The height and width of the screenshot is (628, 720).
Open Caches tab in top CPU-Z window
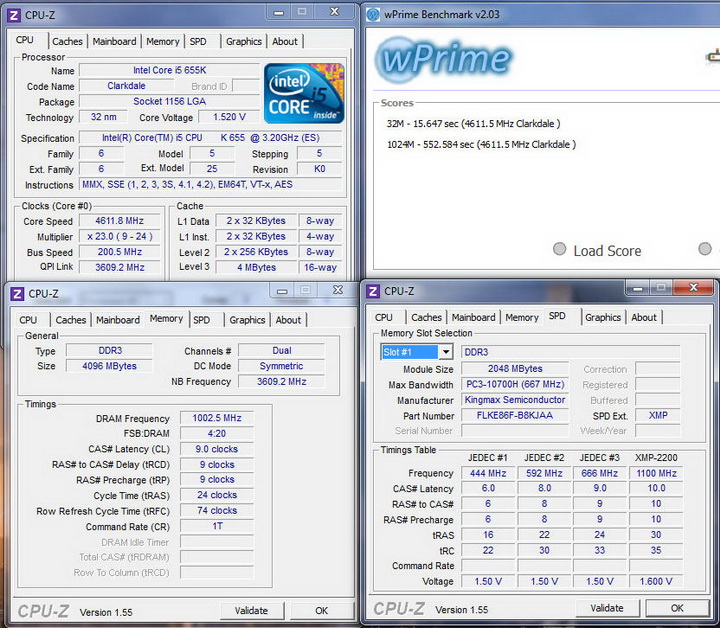click(67, 41)
